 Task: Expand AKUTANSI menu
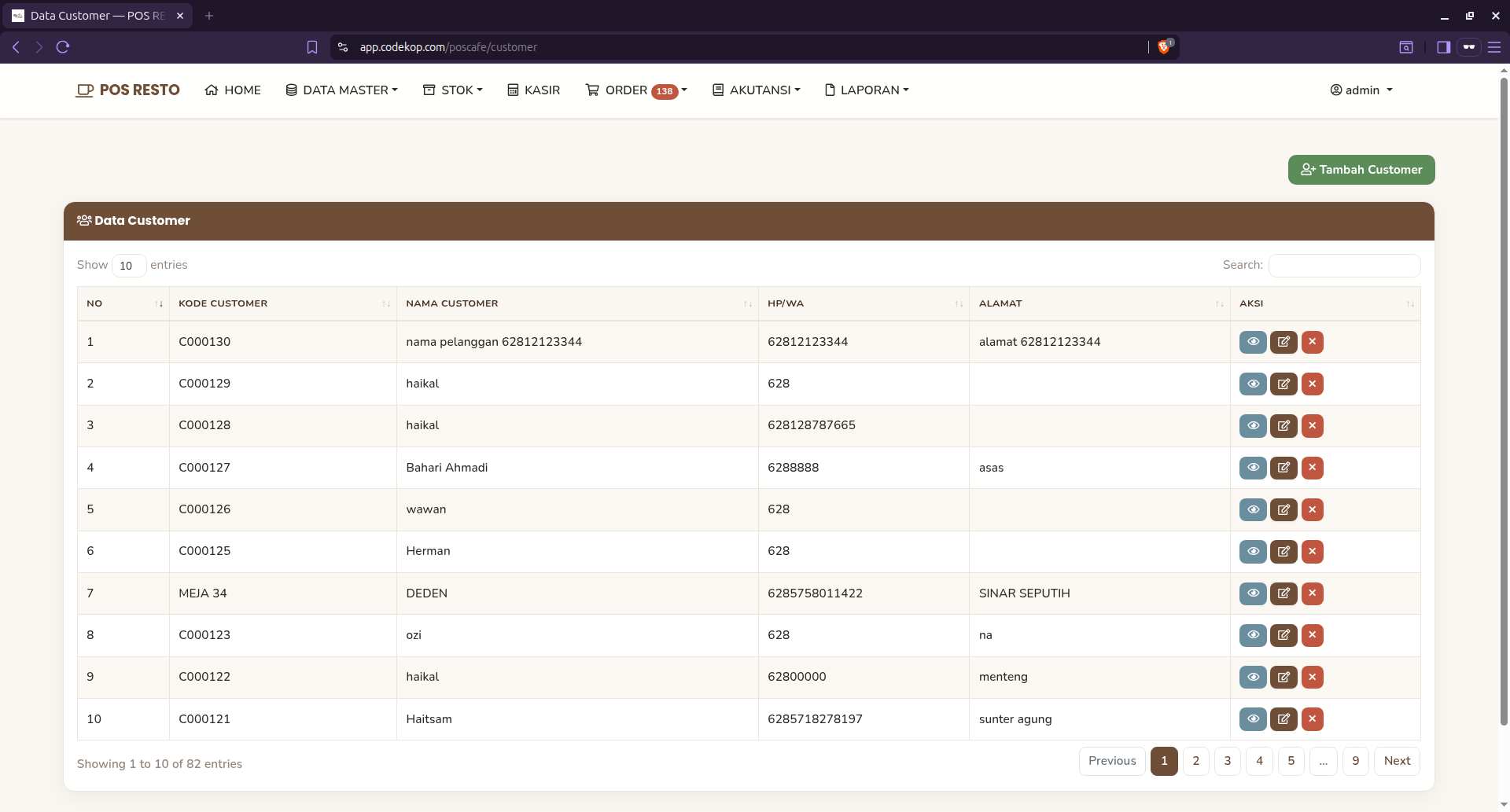pos(757,90)
